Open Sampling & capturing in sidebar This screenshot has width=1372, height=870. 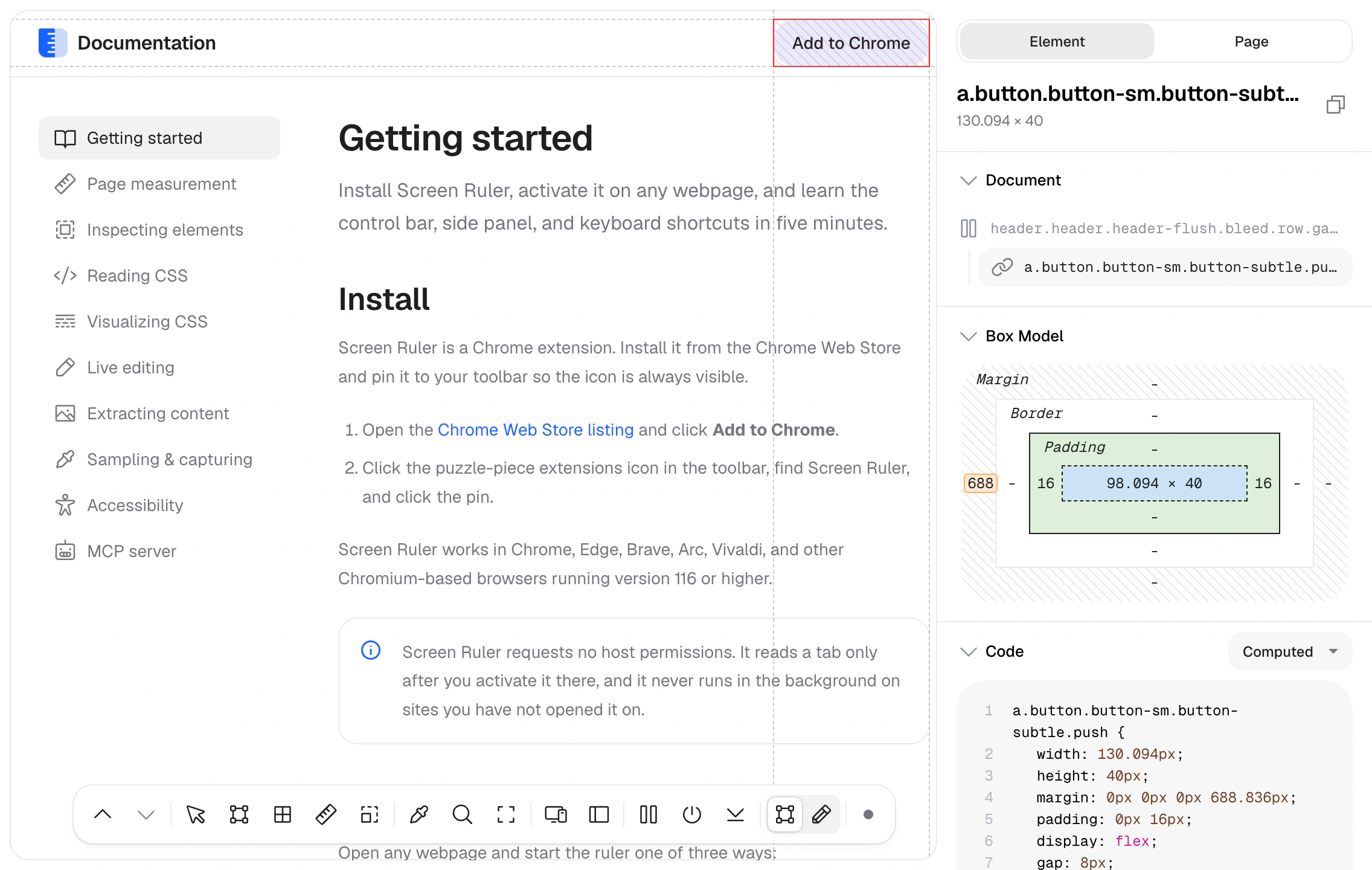[x=159, y=459]
